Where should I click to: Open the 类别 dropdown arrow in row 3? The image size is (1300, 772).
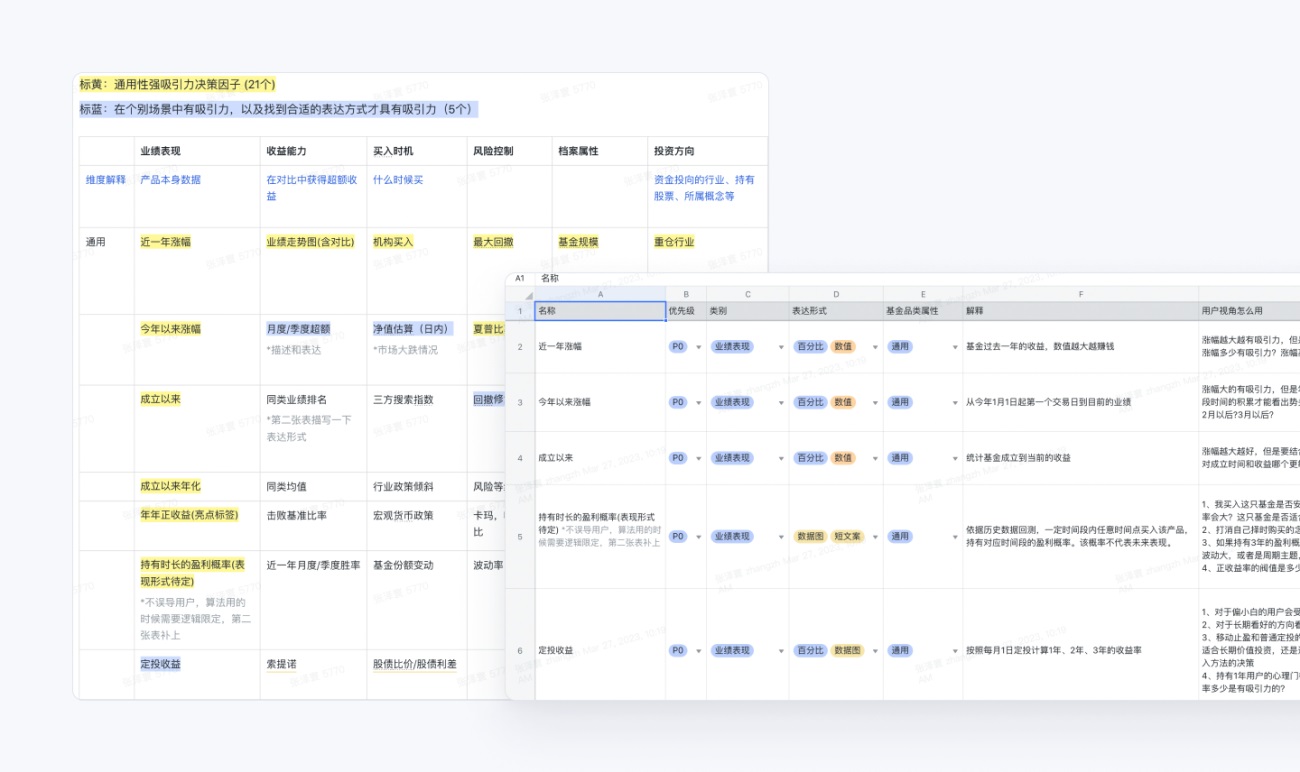[781, 403]
